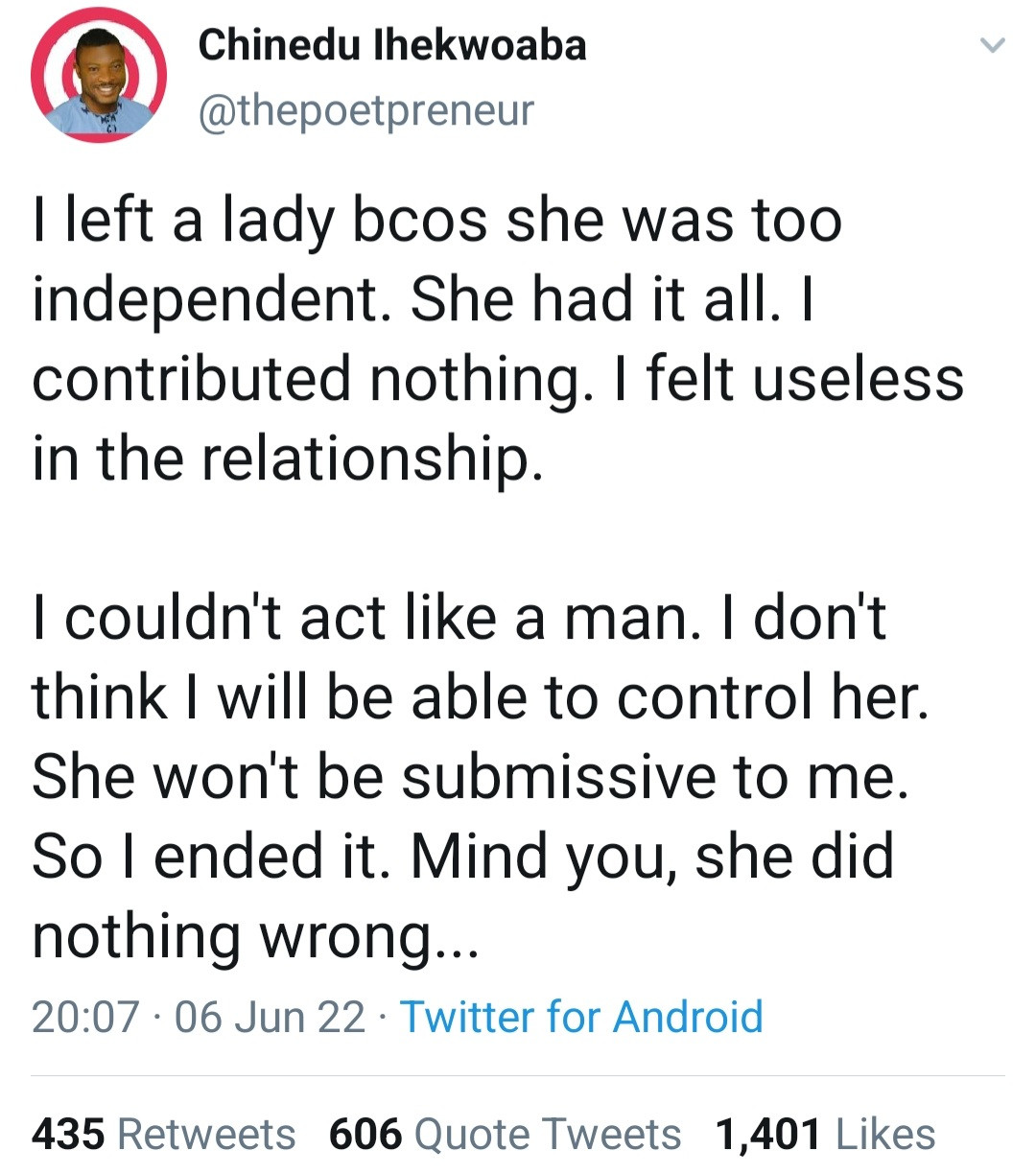Click the 06 Jun 22 date
The height and width of the screenshot is (1174, 1036).
(x=270, y=1017)
